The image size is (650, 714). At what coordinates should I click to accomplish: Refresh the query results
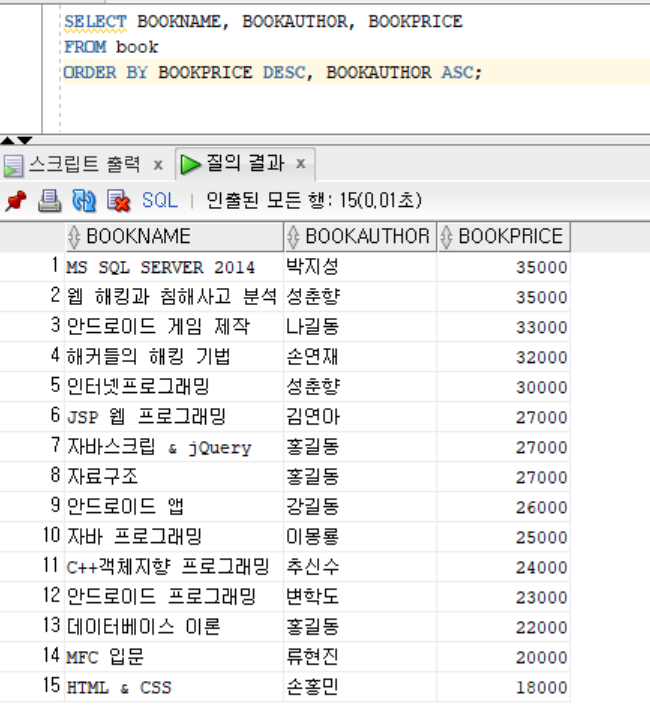point(84,201)
